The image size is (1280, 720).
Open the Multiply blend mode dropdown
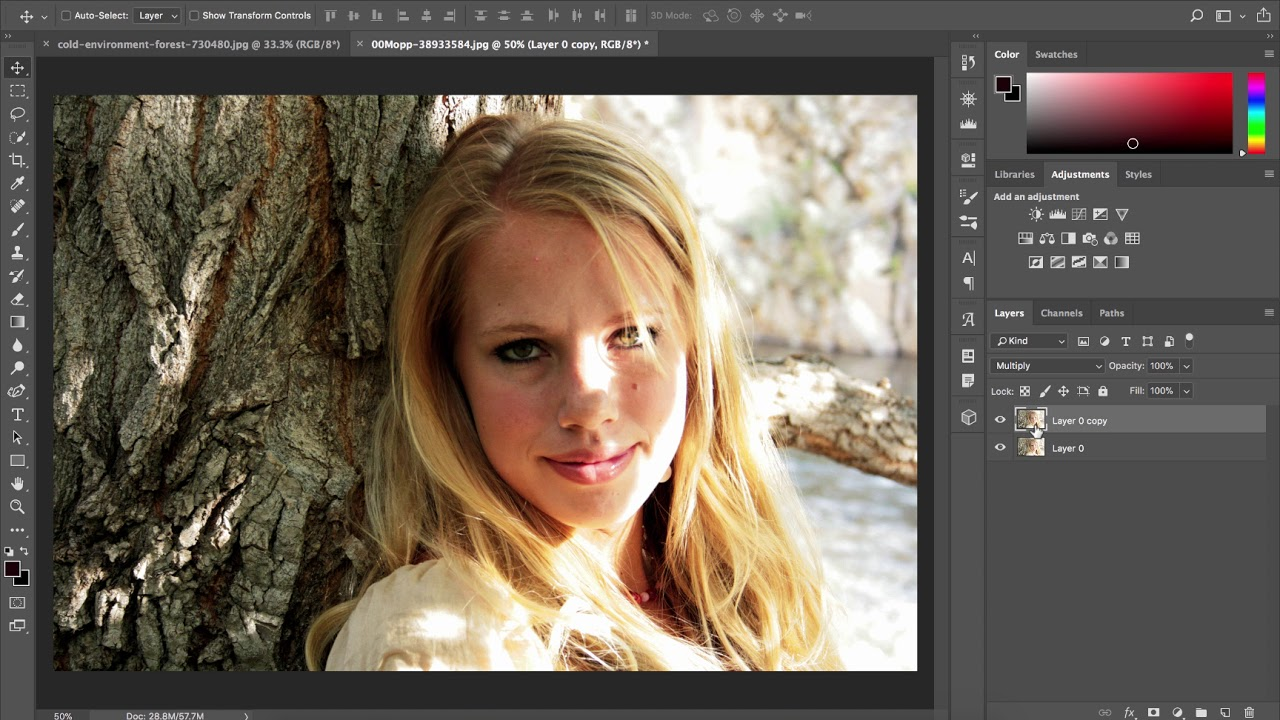coord(1046,365)
